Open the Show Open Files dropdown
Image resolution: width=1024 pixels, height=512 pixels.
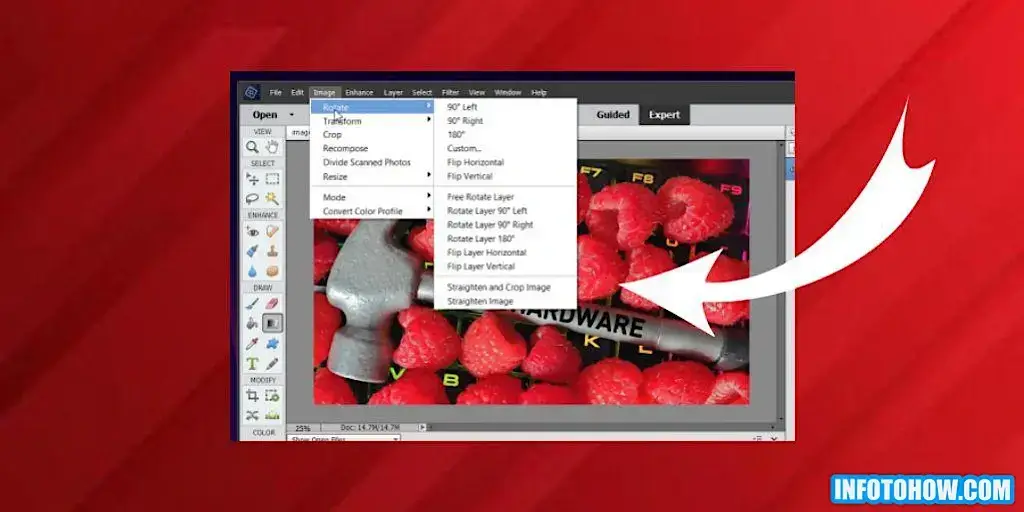coord(344,438)
